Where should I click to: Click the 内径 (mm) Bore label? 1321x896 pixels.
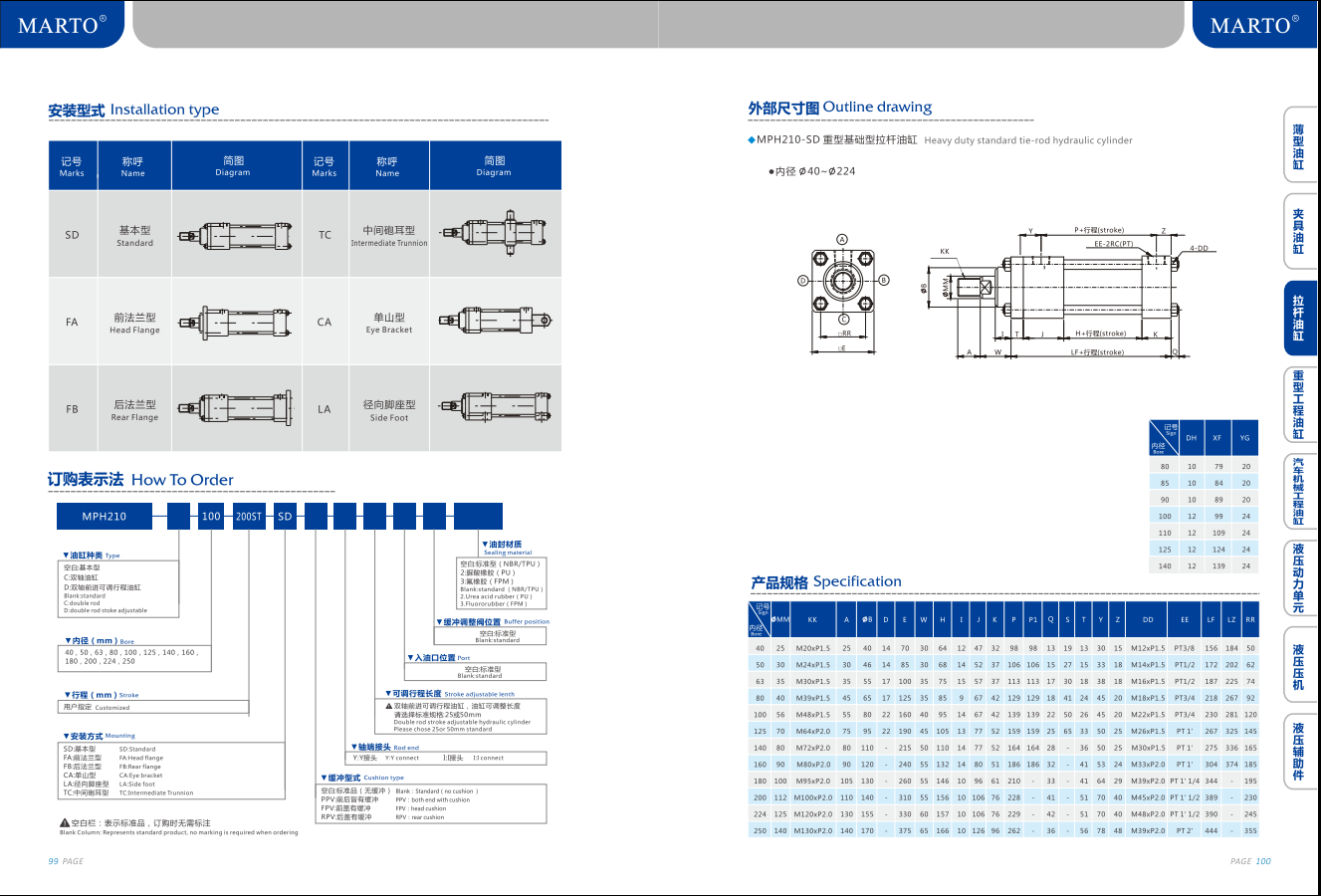coord(99,641)
